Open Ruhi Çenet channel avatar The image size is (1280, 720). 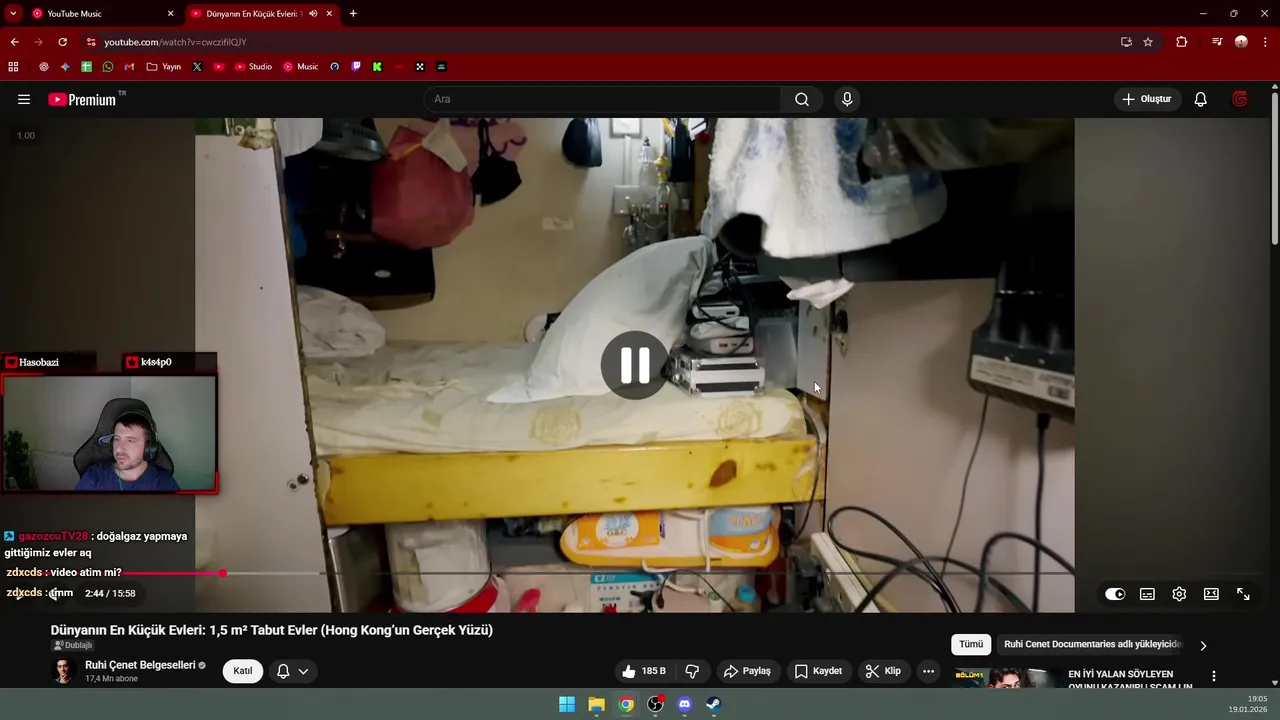[63, 671]
